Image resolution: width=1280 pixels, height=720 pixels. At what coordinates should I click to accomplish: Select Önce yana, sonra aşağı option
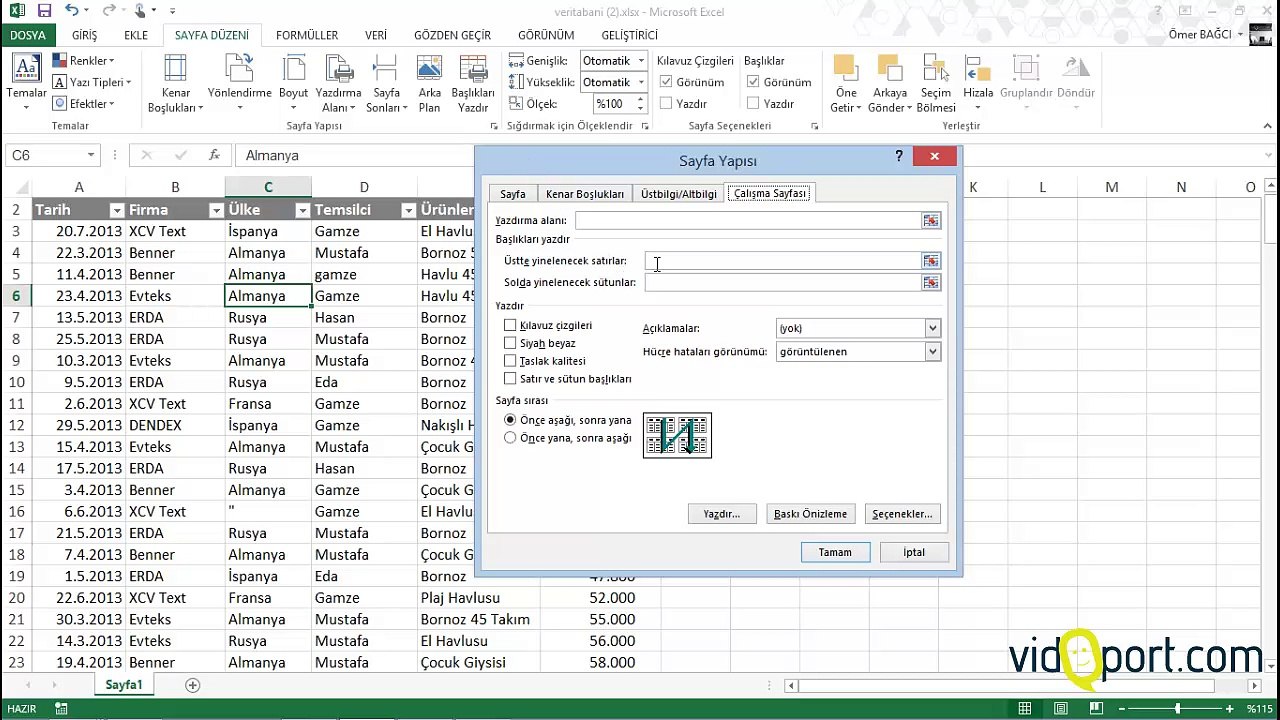(x=510, y=438)
